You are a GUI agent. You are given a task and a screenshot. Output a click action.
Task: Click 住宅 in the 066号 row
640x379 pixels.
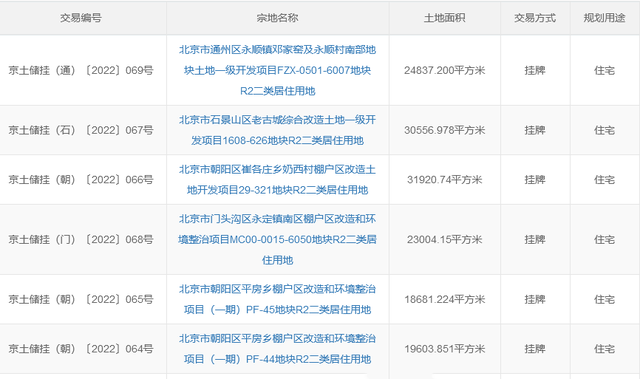604,180
